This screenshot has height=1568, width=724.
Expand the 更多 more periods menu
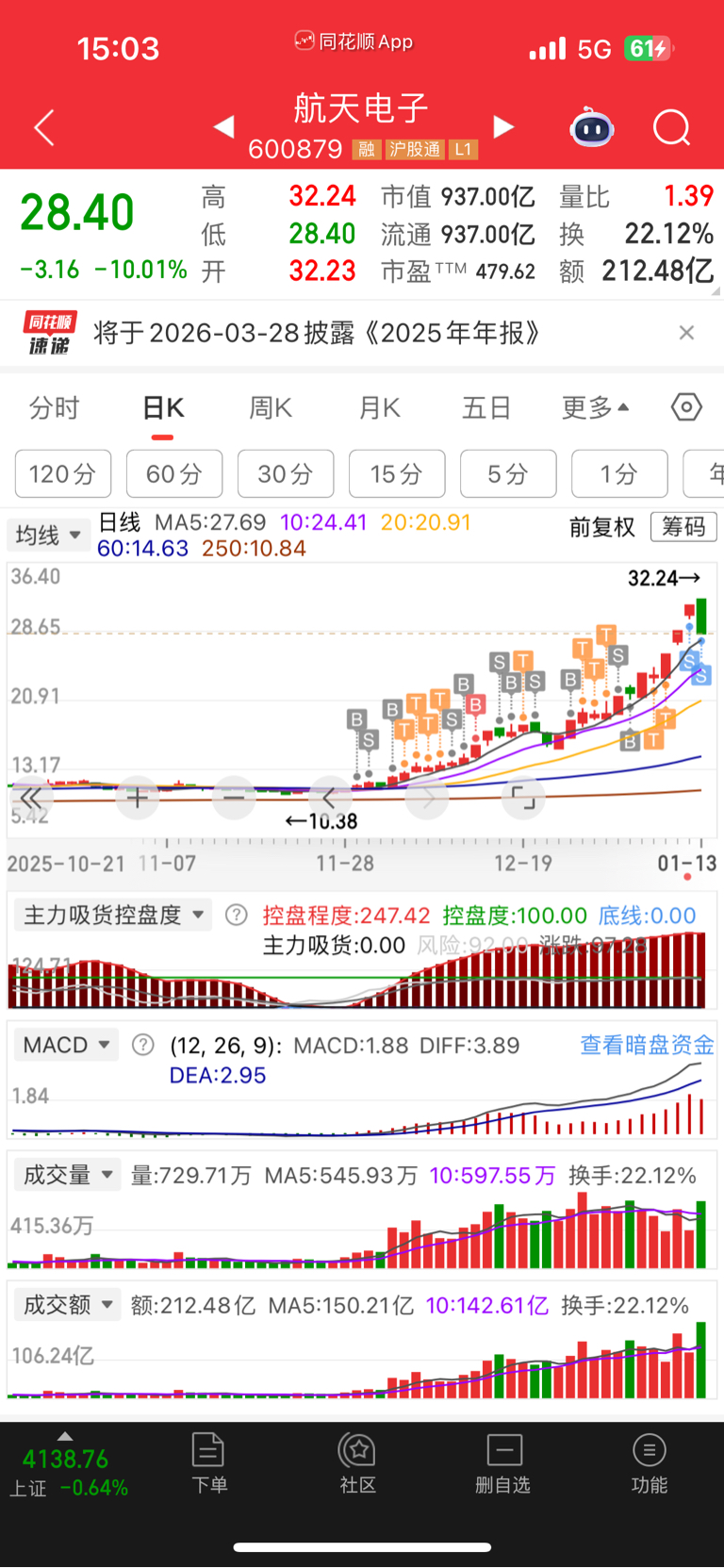tap(595, 408)
